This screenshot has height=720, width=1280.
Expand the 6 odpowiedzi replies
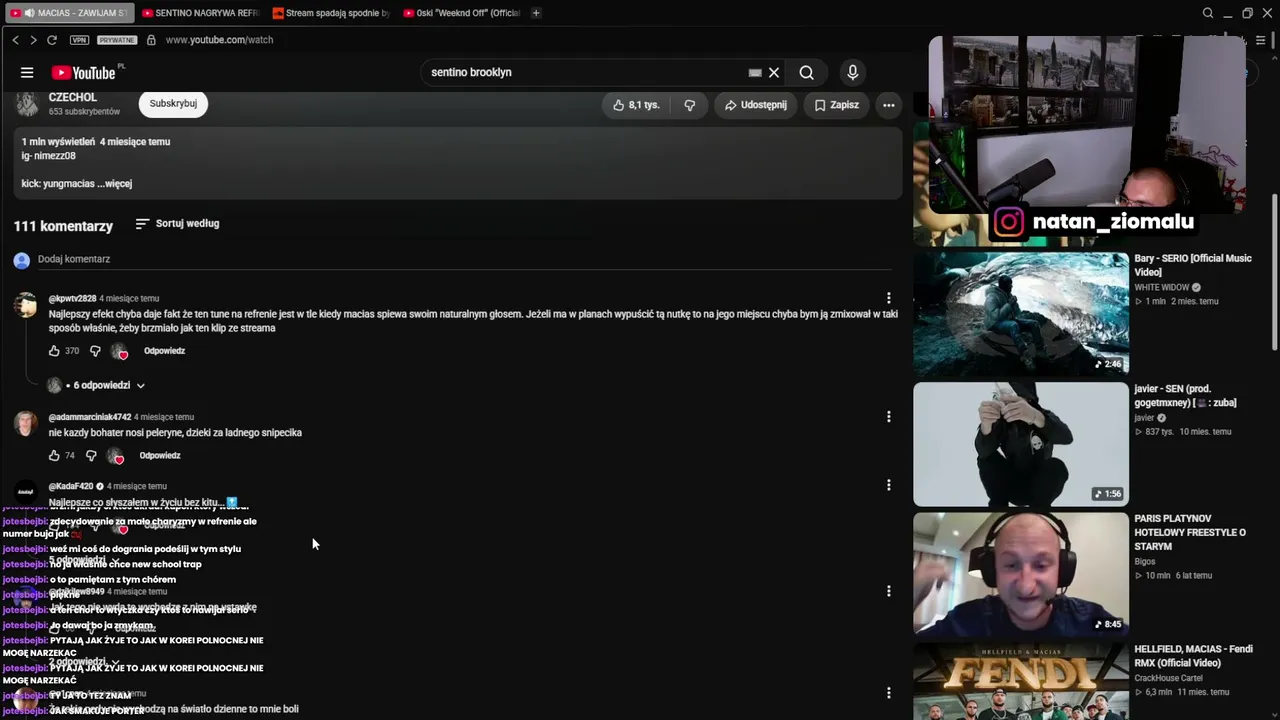click(x=97, y=385)
